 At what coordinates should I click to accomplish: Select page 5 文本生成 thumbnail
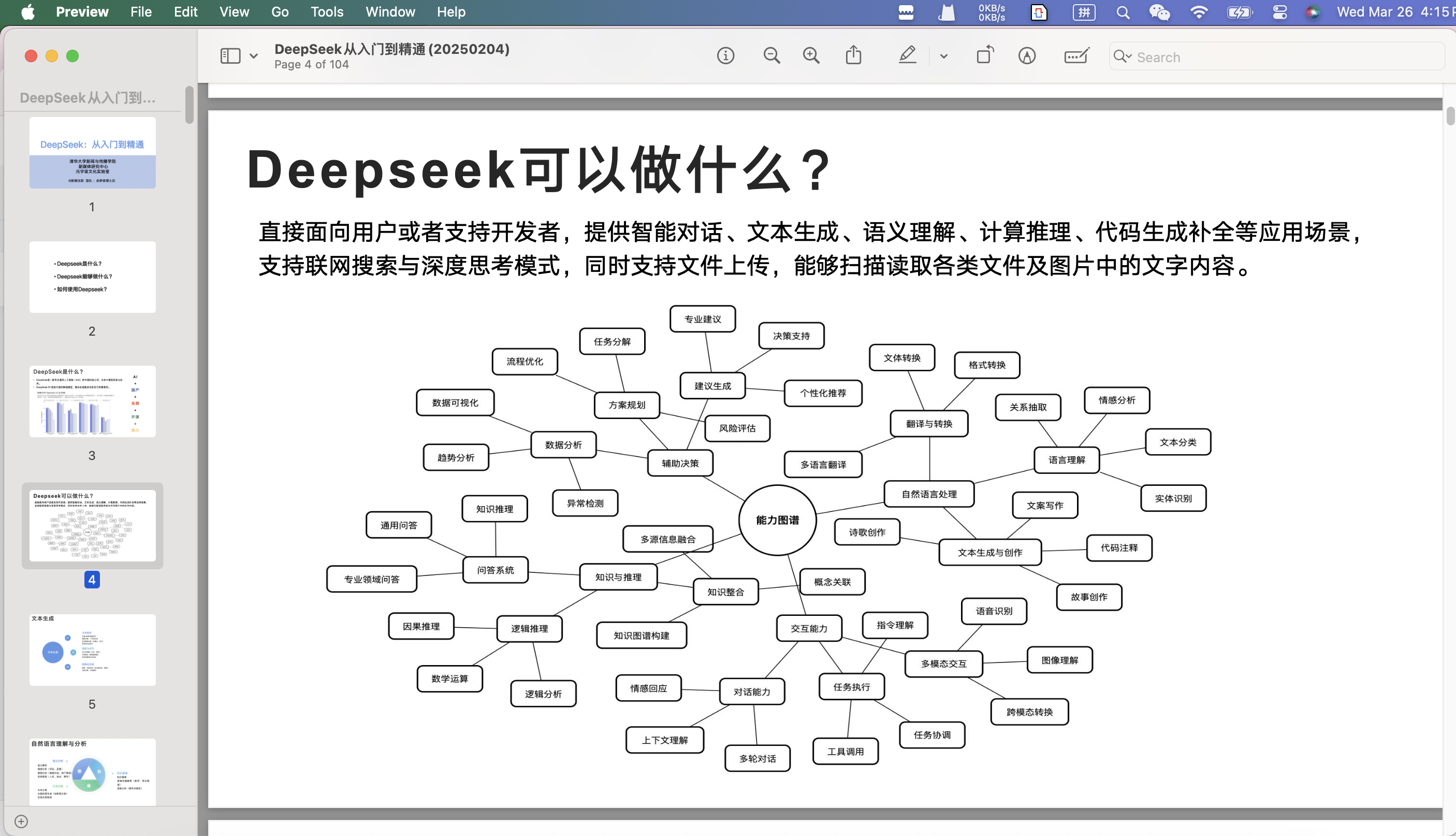(92, 650)
